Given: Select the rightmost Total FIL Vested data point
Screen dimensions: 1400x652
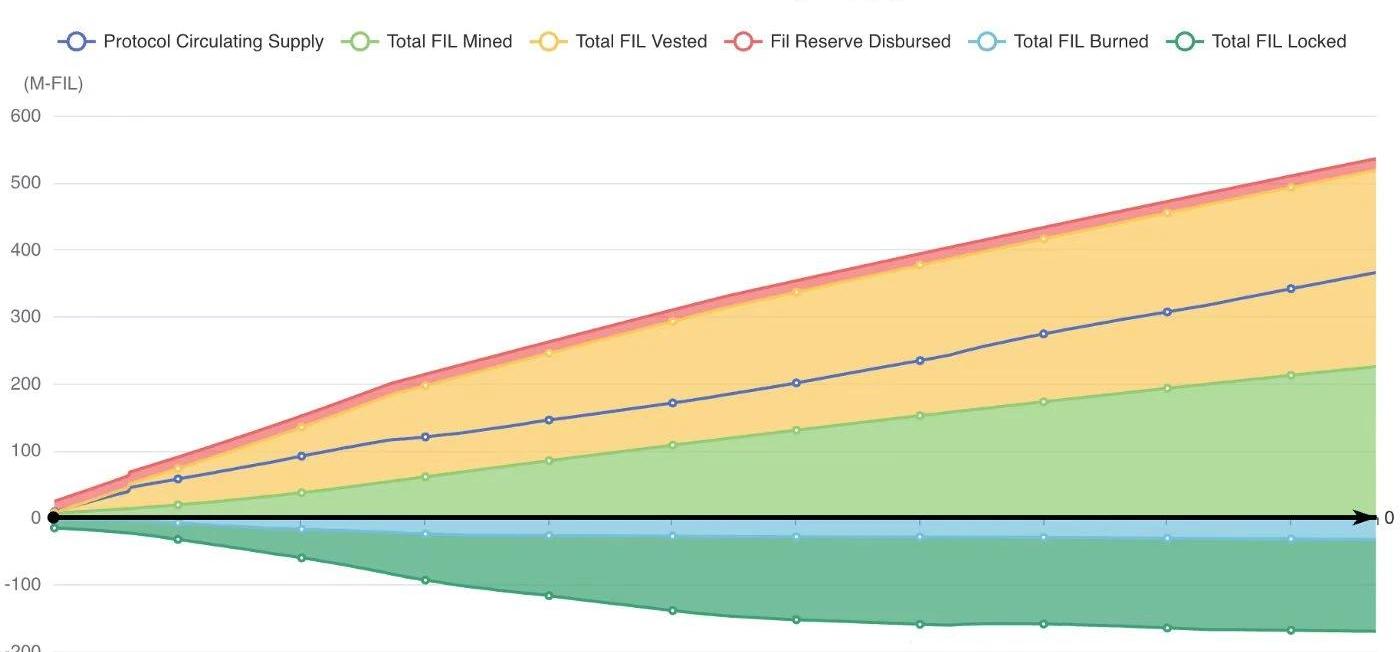Looking at the screenshot, I should 1291,186.
